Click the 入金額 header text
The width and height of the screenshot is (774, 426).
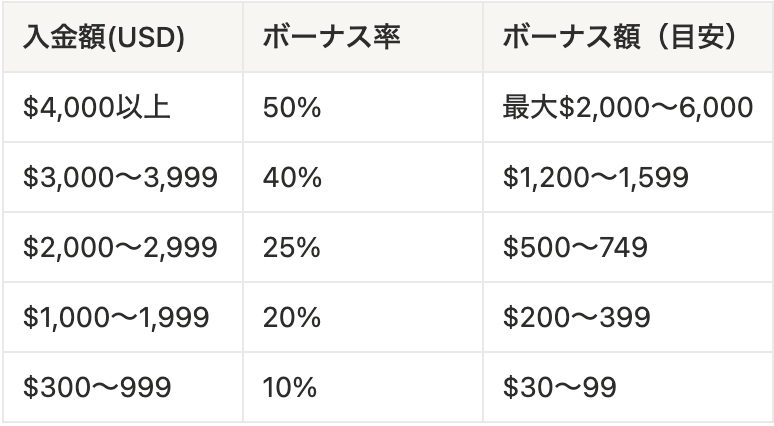tap(63, 37)
